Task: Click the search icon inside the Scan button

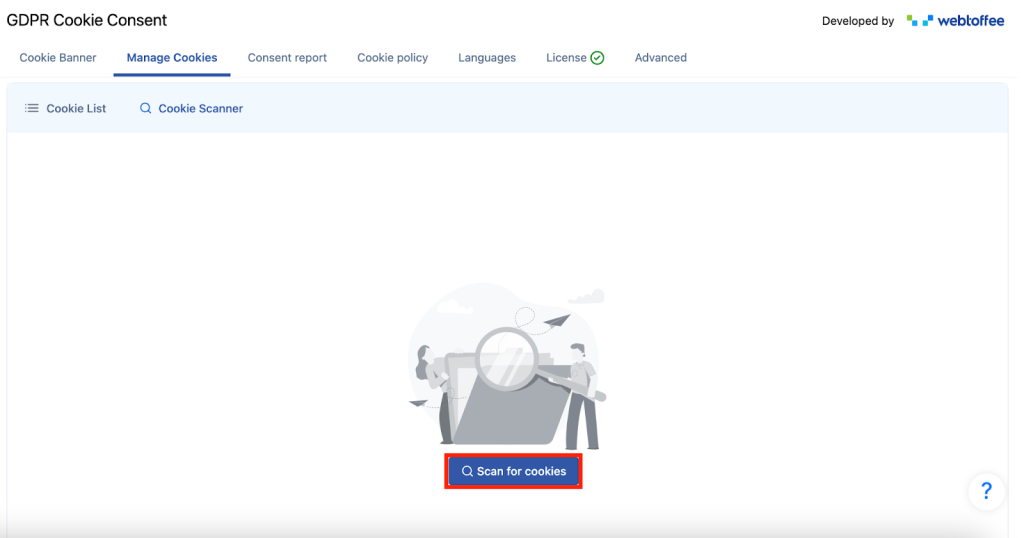Action: point(467,471)
